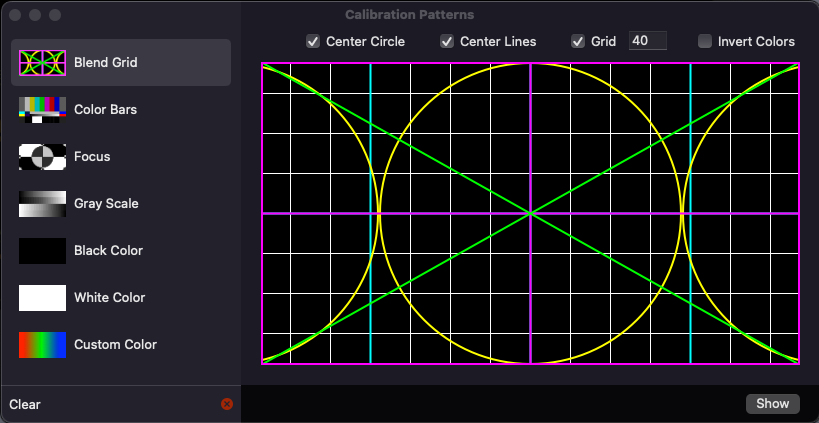This screenshot has height=423, width=819.
Task: Click the Center Circle label text
Action: (x=365, y=41)
